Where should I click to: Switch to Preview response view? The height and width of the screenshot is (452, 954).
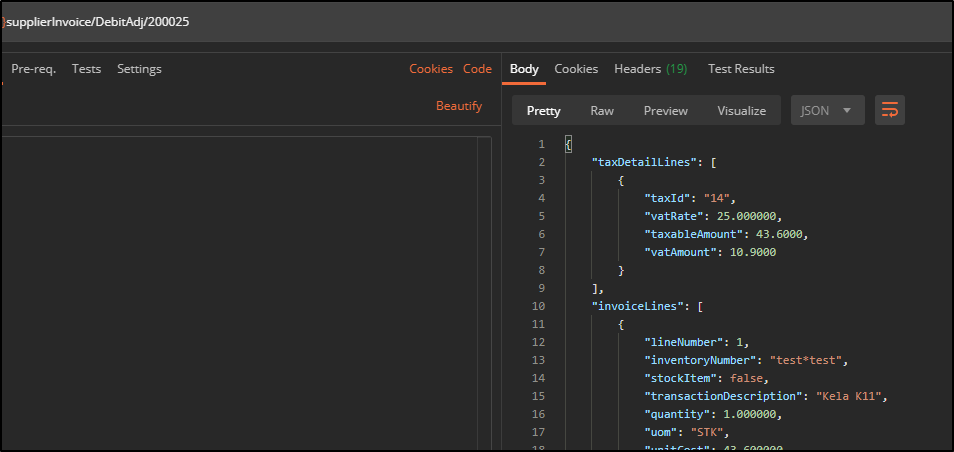coord(665,111)
